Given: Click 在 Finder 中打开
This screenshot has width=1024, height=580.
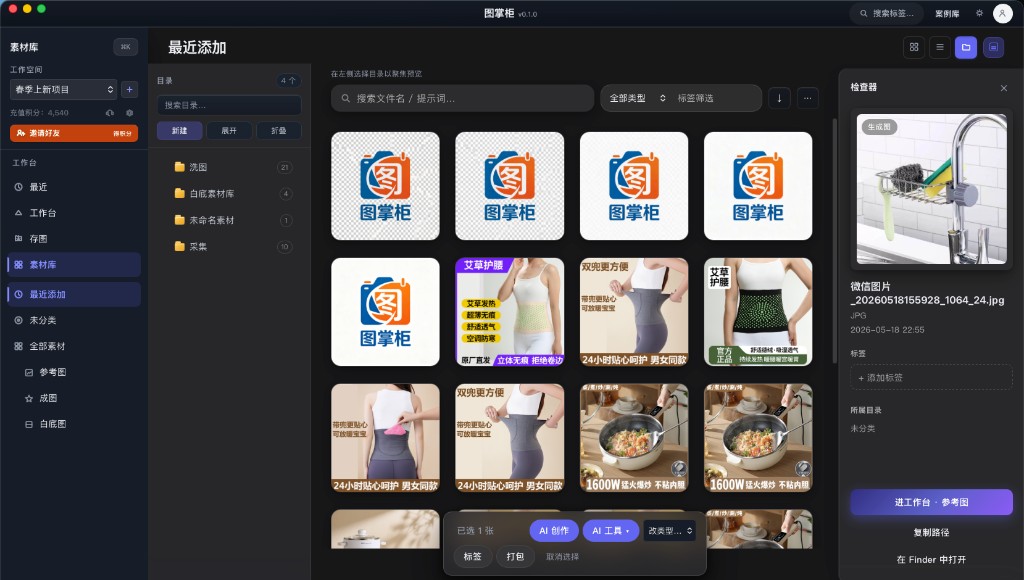Looking at the screenshot, I should (x=931, y=560).
